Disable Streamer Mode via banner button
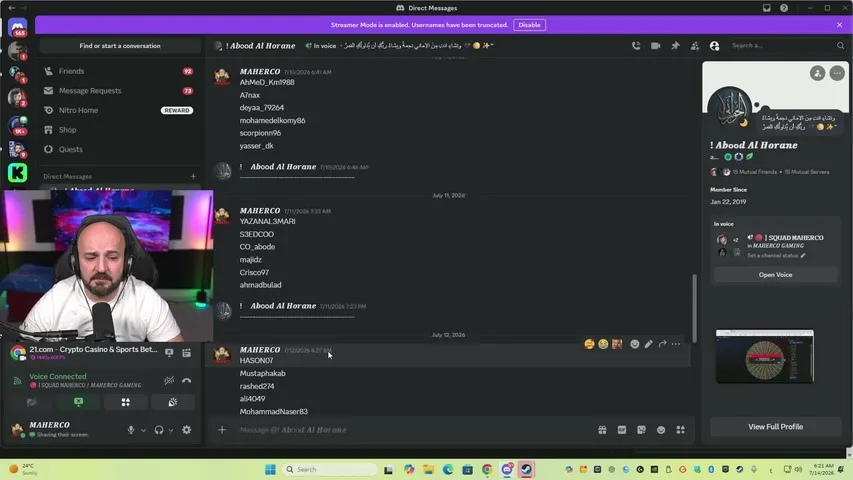 (529, 25)
